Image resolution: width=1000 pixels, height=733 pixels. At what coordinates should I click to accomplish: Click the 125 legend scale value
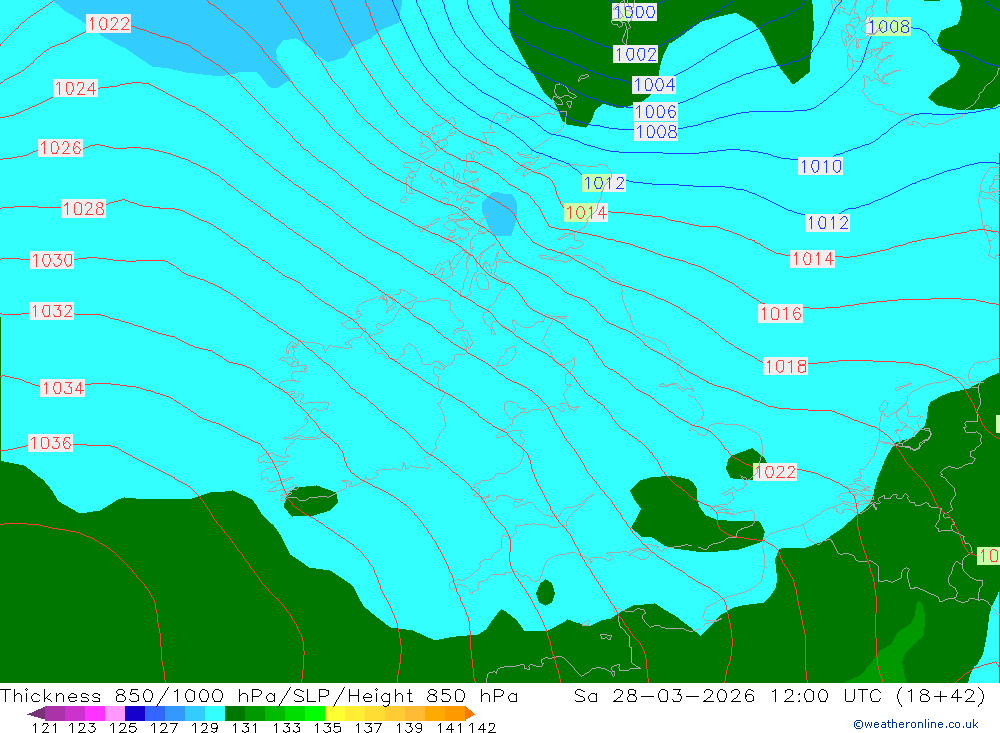click(x=123, y=728)
